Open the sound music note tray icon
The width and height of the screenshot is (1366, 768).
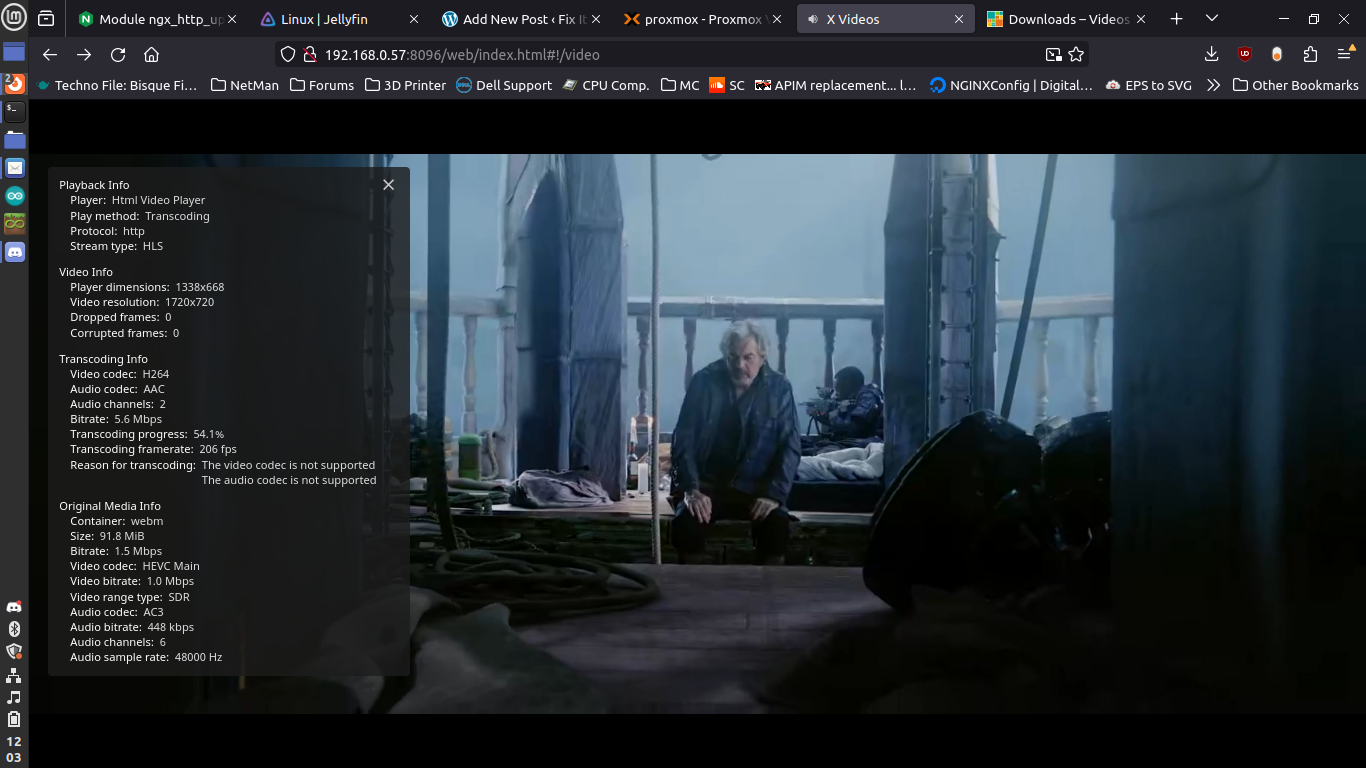[x=14, y=697]
